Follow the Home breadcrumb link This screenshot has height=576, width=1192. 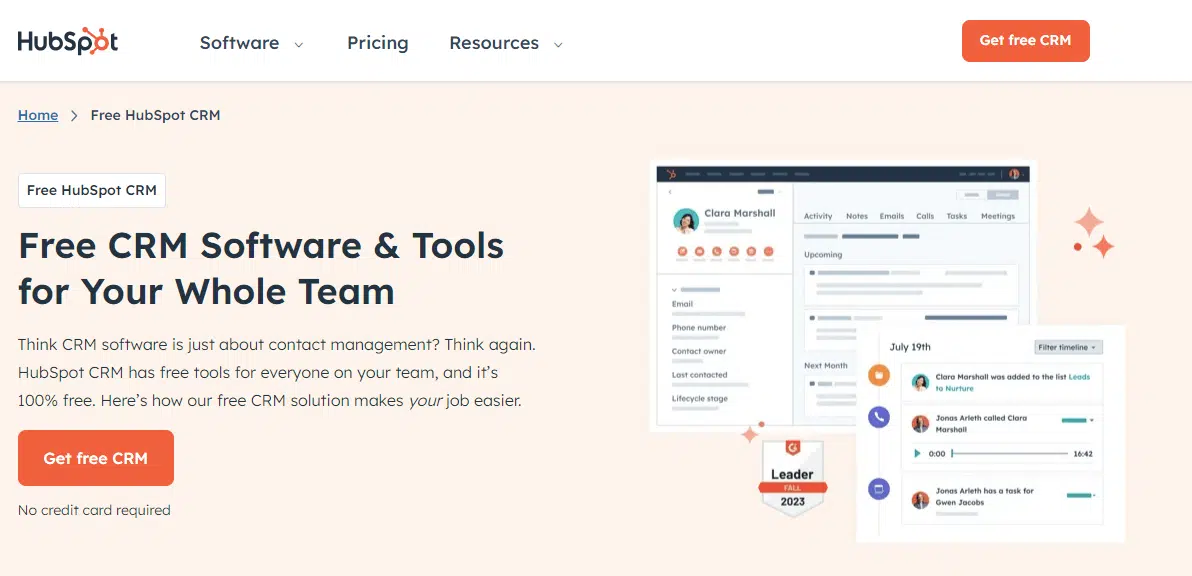(38, 116)
